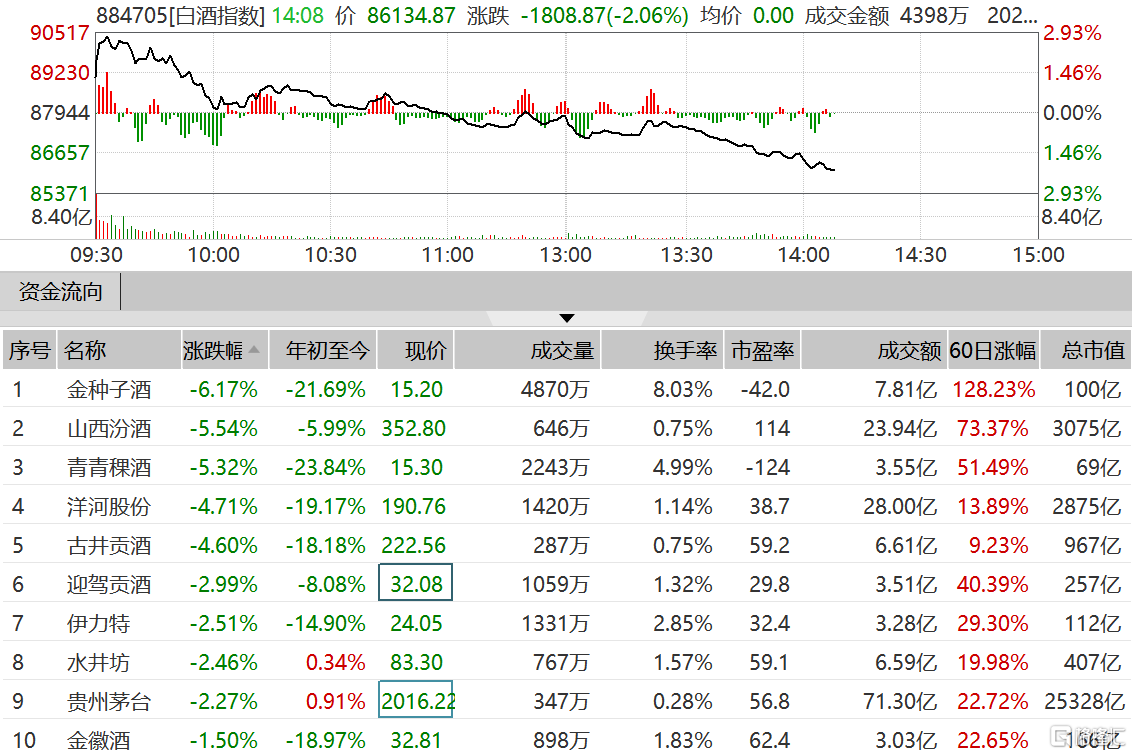Viewport: 1132px width, 754px height.
Task: Click the sort arrow beside 涨跌幅
Action: click(x=254, y=350)
